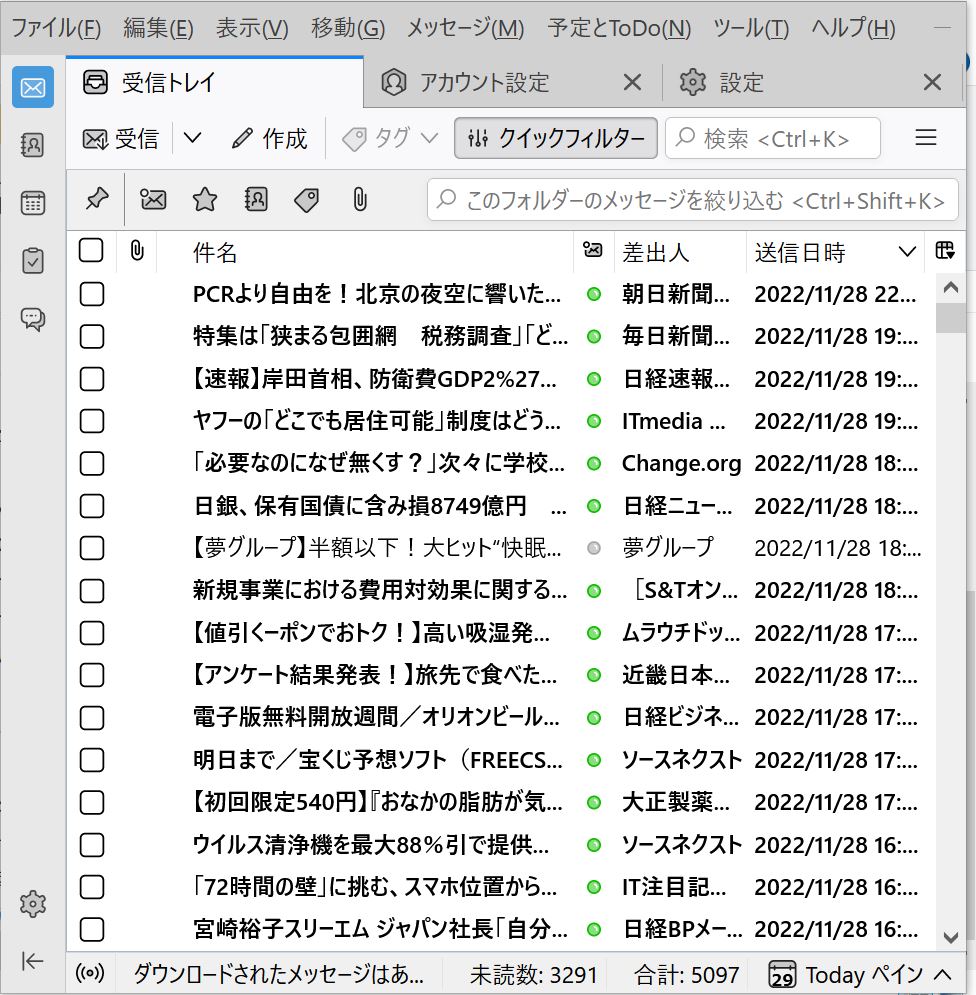Click the message list scrollbar thumb
Screen dimensions: 976x995
[x=951, y=317]
